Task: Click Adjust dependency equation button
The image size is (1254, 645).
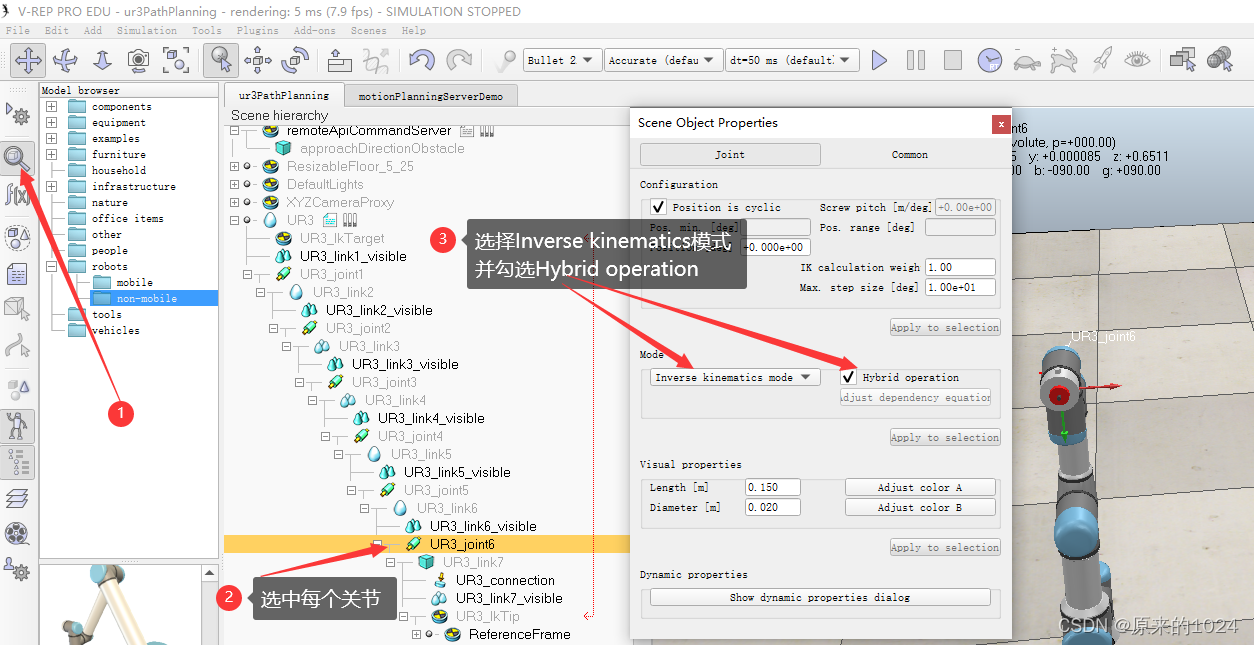Action: click(x=916, y=397)
